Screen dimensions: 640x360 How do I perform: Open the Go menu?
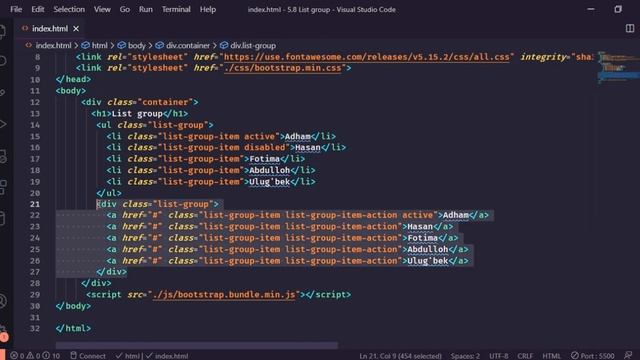point(124,9)
